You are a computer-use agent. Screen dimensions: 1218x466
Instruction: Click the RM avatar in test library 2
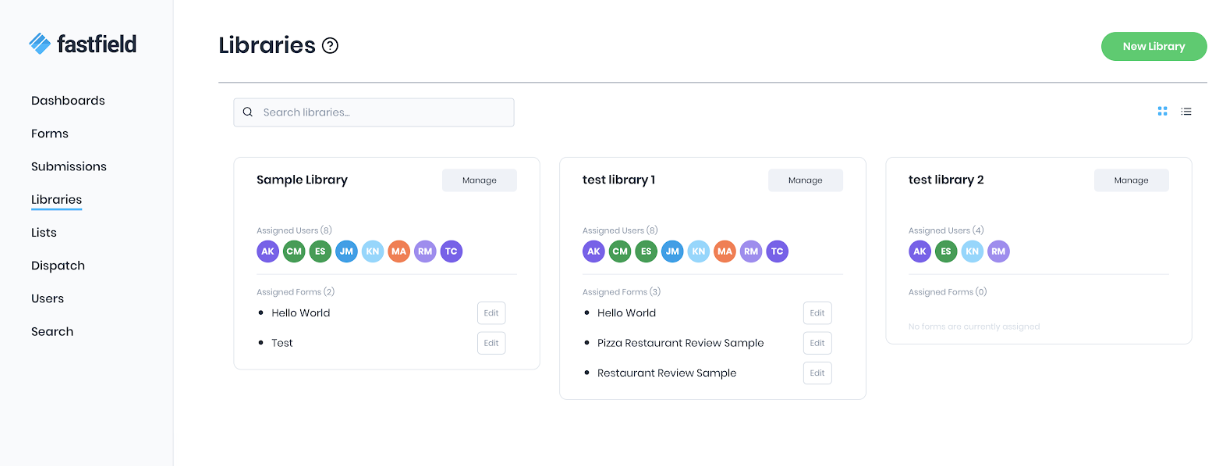pos(998,251)
